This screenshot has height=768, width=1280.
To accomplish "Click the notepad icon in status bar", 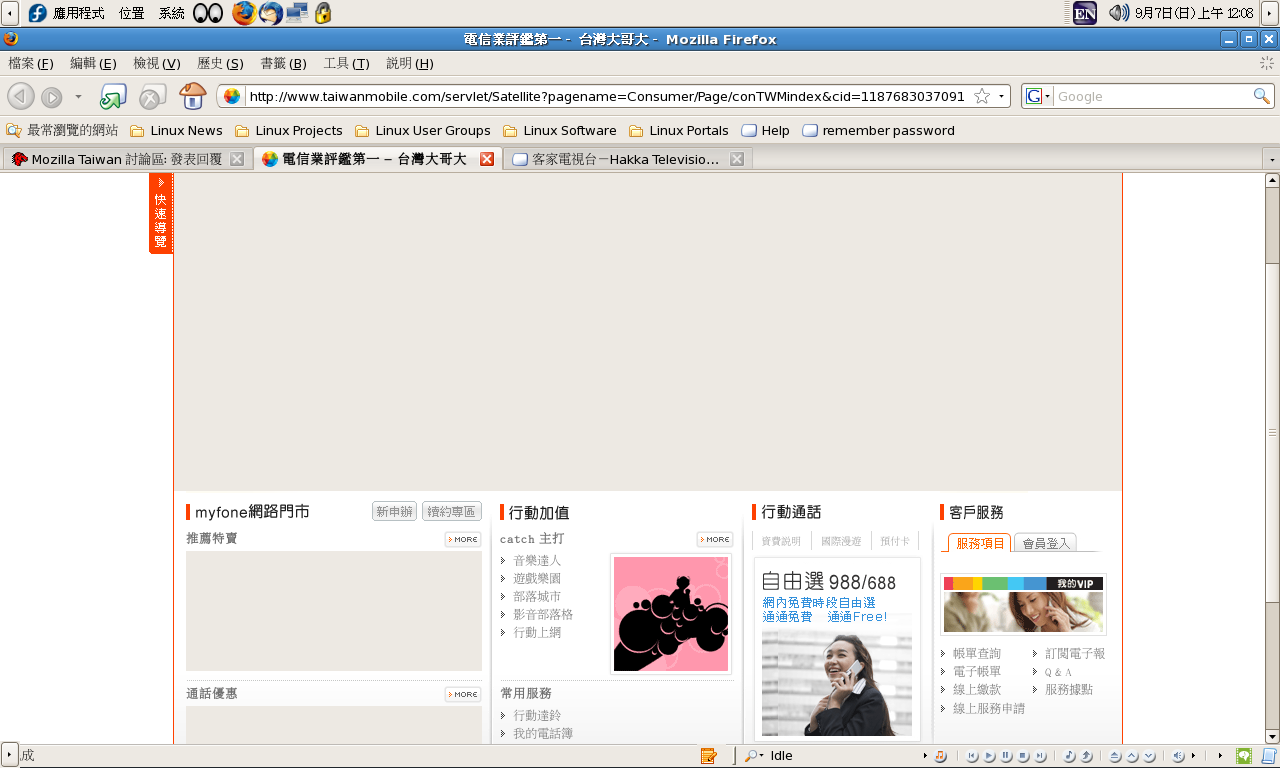I will (709, 756).
